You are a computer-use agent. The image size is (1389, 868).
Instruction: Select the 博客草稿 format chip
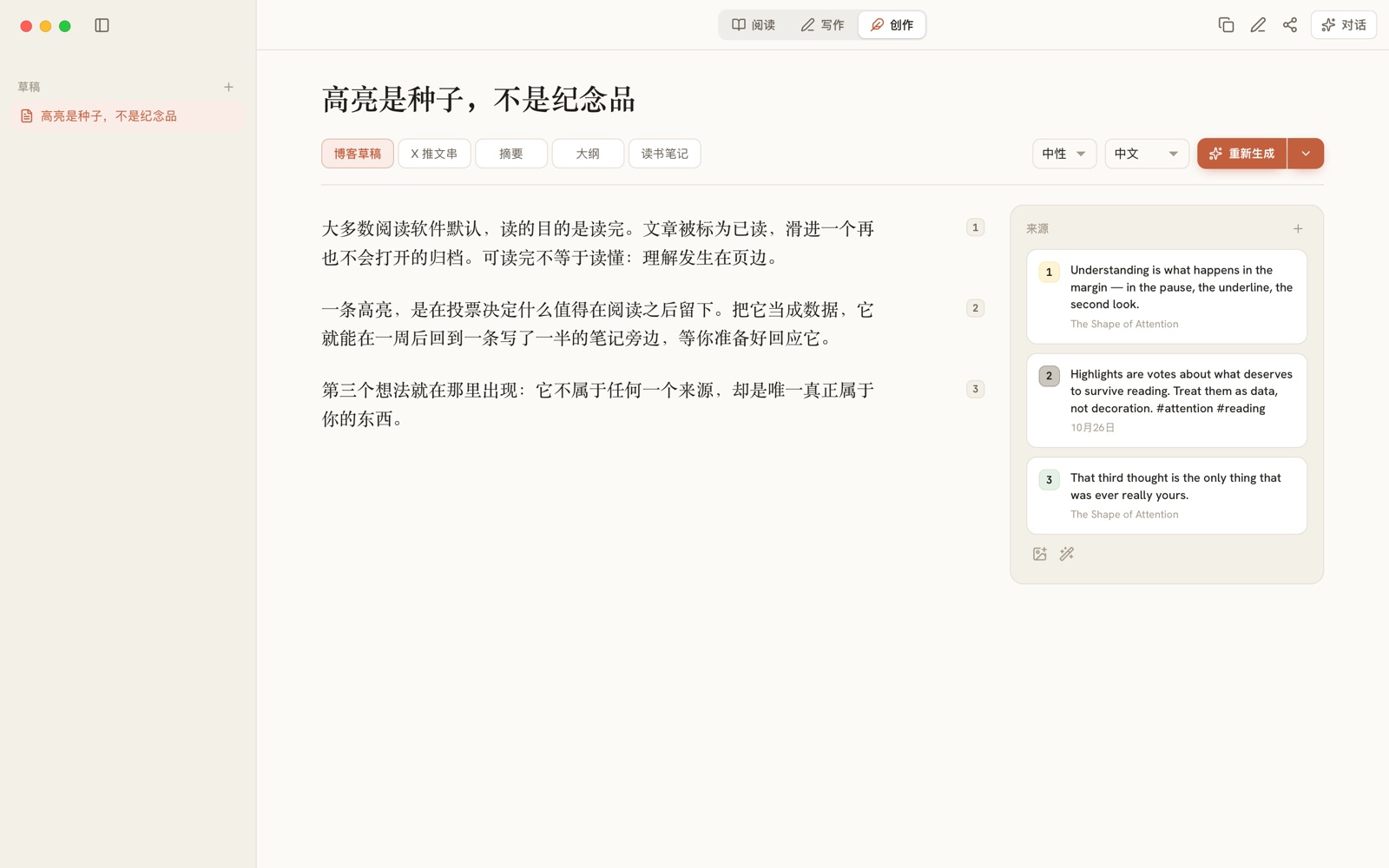click(358, 154)
